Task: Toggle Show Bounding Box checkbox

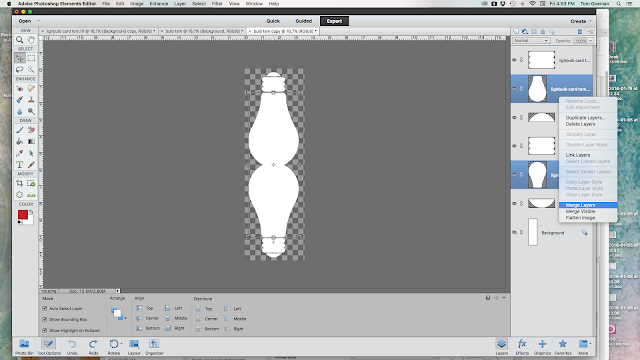Action: pos(44,320)
